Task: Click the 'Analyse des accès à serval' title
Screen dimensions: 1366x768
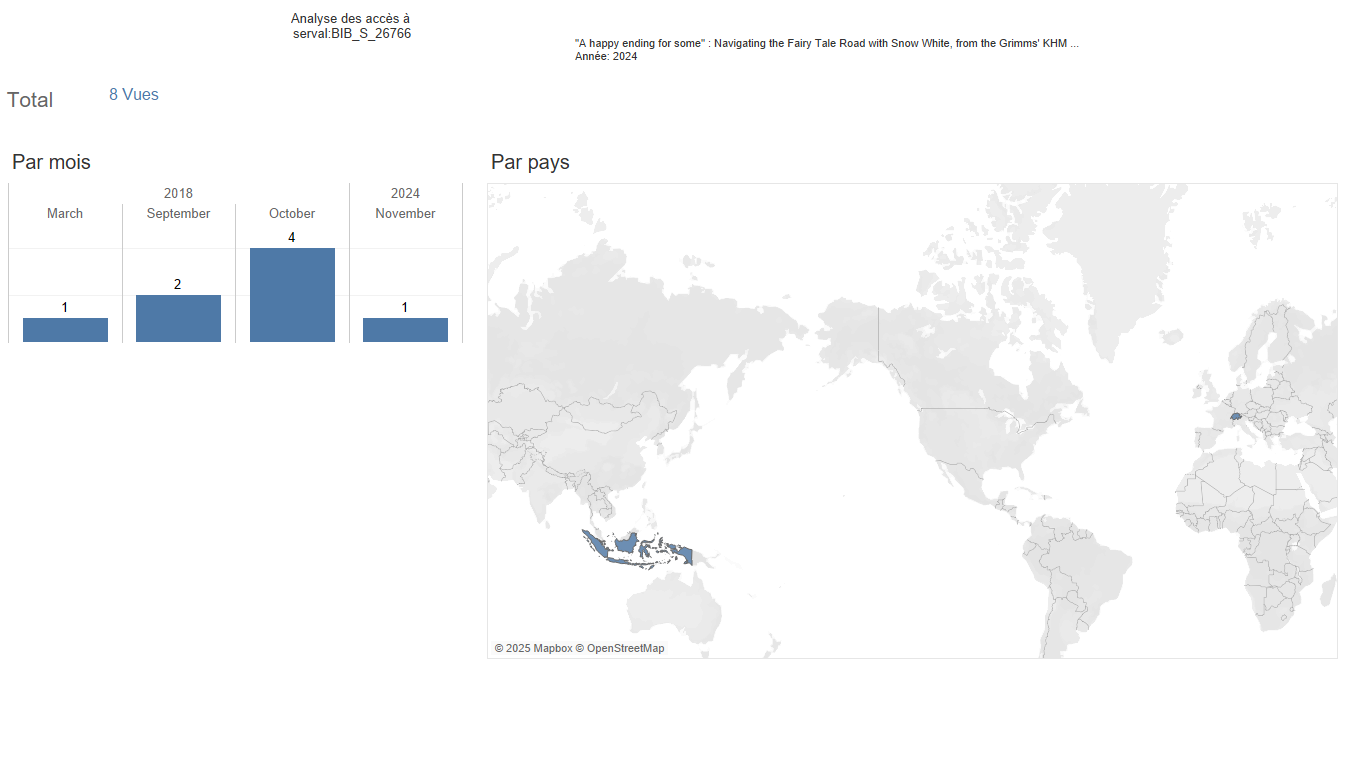Action: tap(351, 26)
